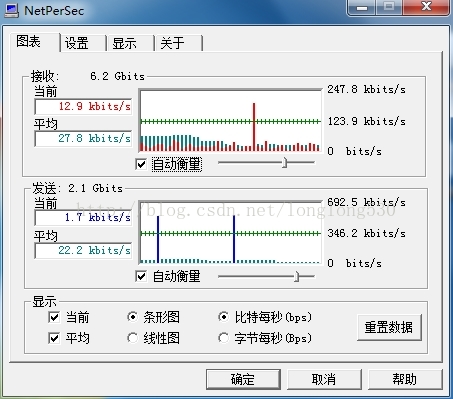Minimize the NetPerSec window
453x399 pixels.
(x=362, y=7)
